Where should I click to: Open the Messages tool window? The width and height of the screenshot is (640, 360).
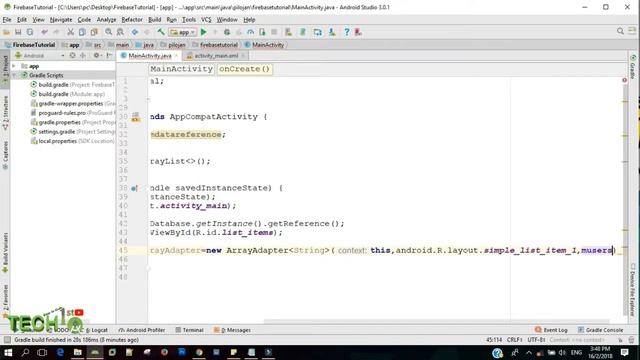pyautogui.click(x=232, y=330)
